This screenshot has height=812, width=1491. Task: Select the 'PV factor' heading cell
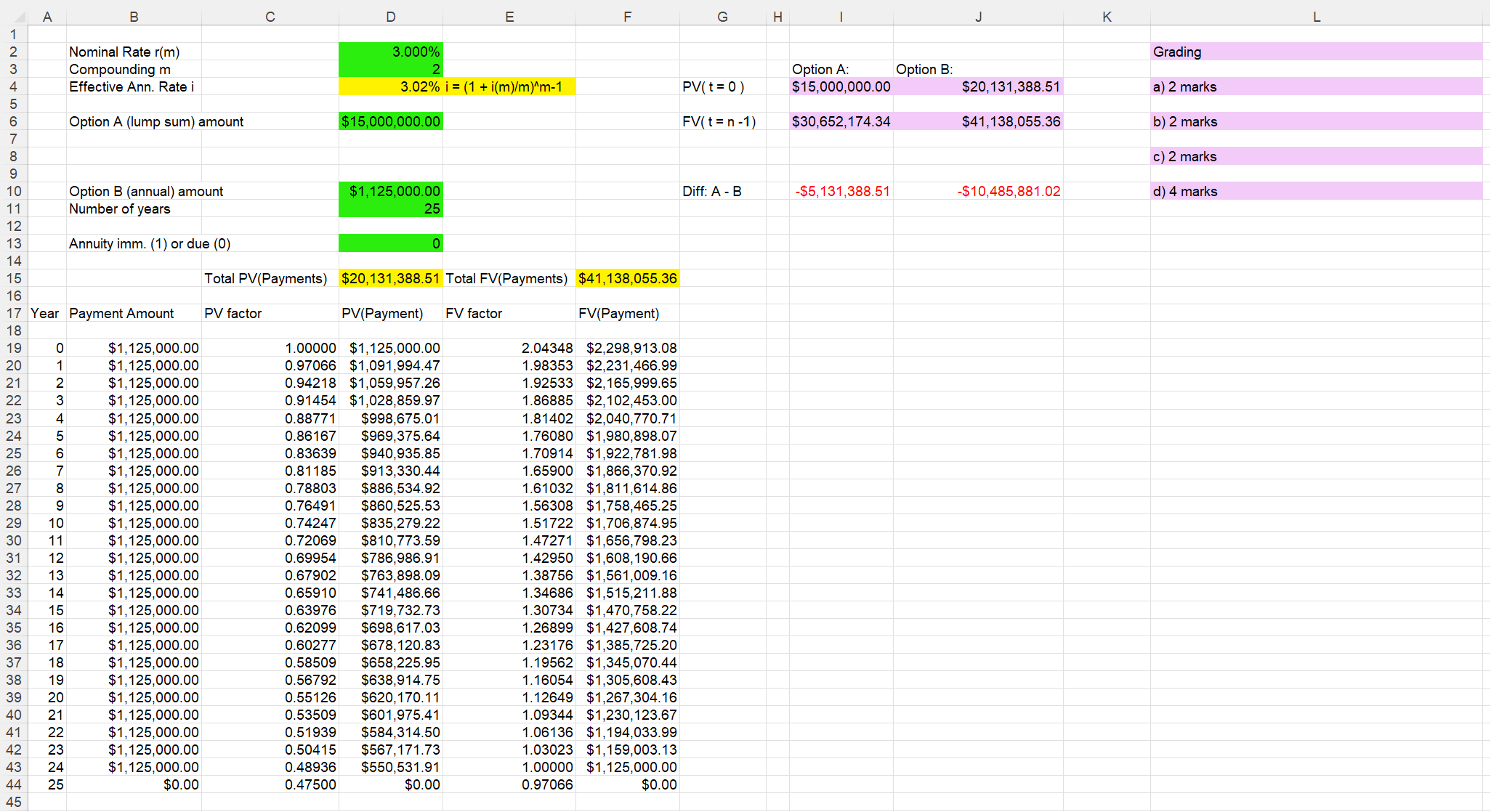(x=270, y=313)
